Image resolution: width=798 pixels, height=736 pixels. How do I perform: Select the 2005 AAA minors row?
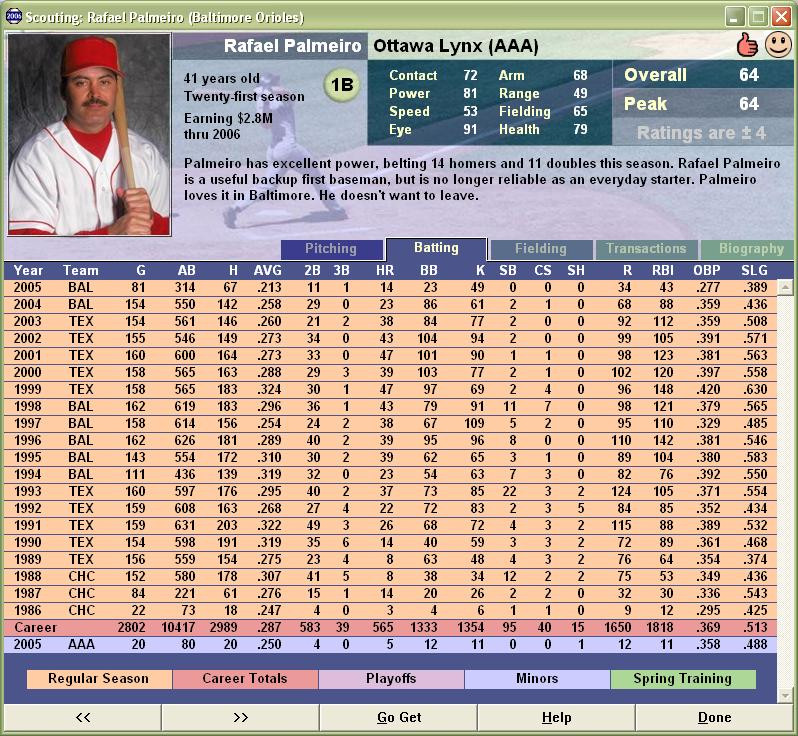(x=390, y=644)
